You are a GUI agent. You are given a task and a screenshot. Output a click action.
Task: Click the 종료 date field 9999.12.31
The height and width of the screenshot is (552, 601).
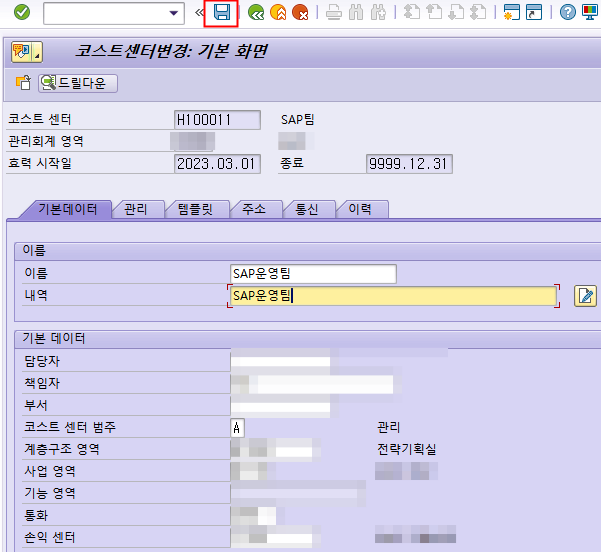pyautogui.click(x=409, y=164)
